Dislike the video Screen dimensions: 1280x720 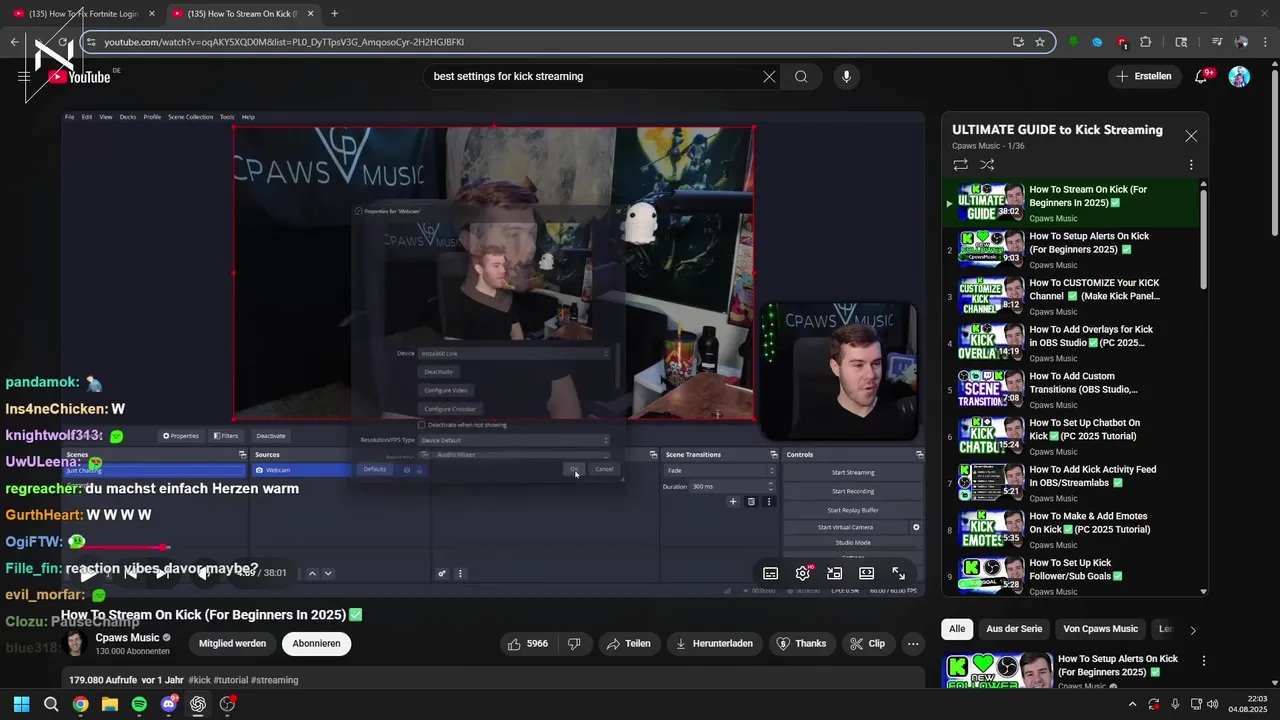point(574,643)
